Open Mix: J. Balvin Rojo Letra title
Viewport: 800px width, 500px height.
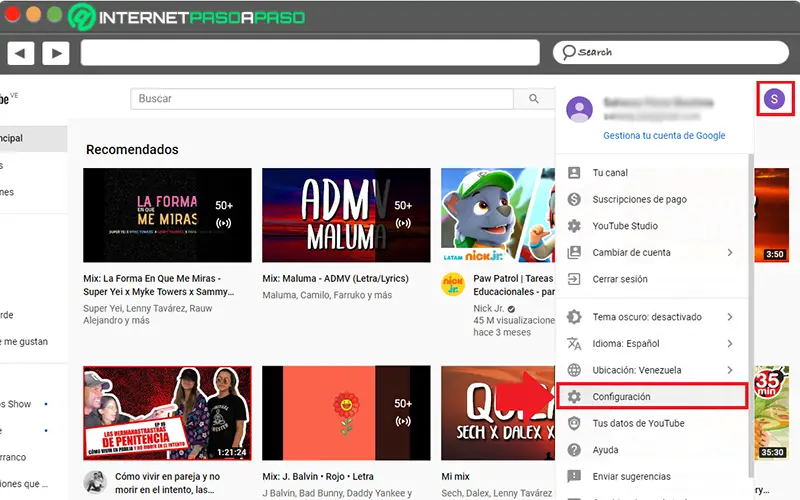pos(318,477)
